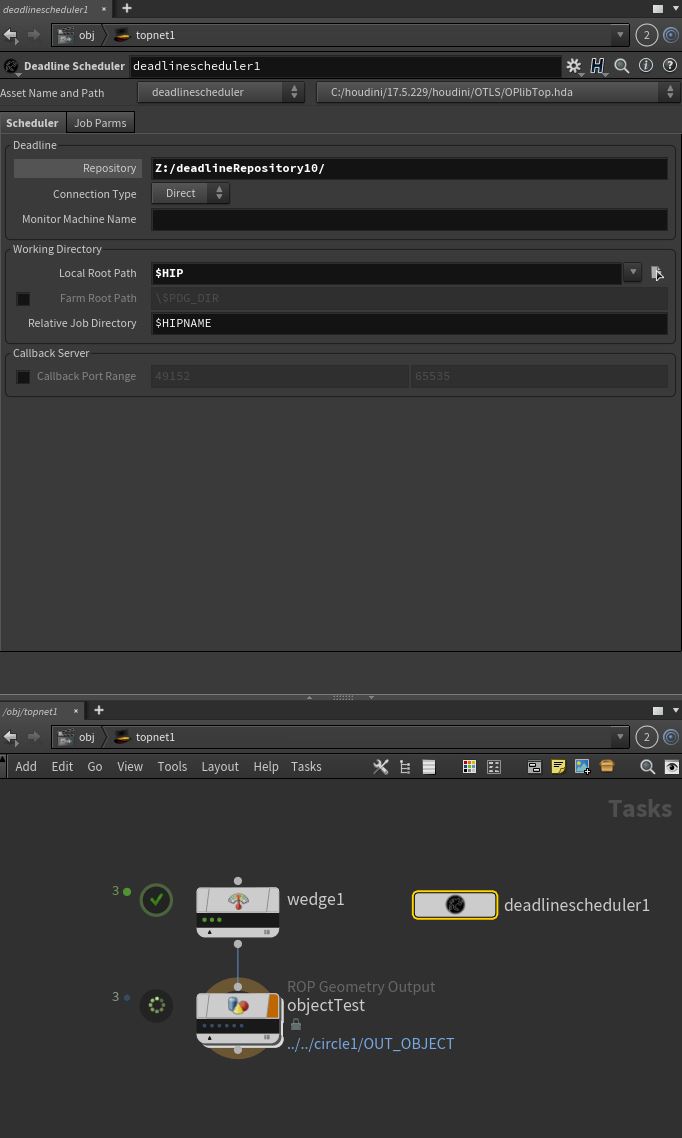Switch to the Job Parms tab

(100, 123)
